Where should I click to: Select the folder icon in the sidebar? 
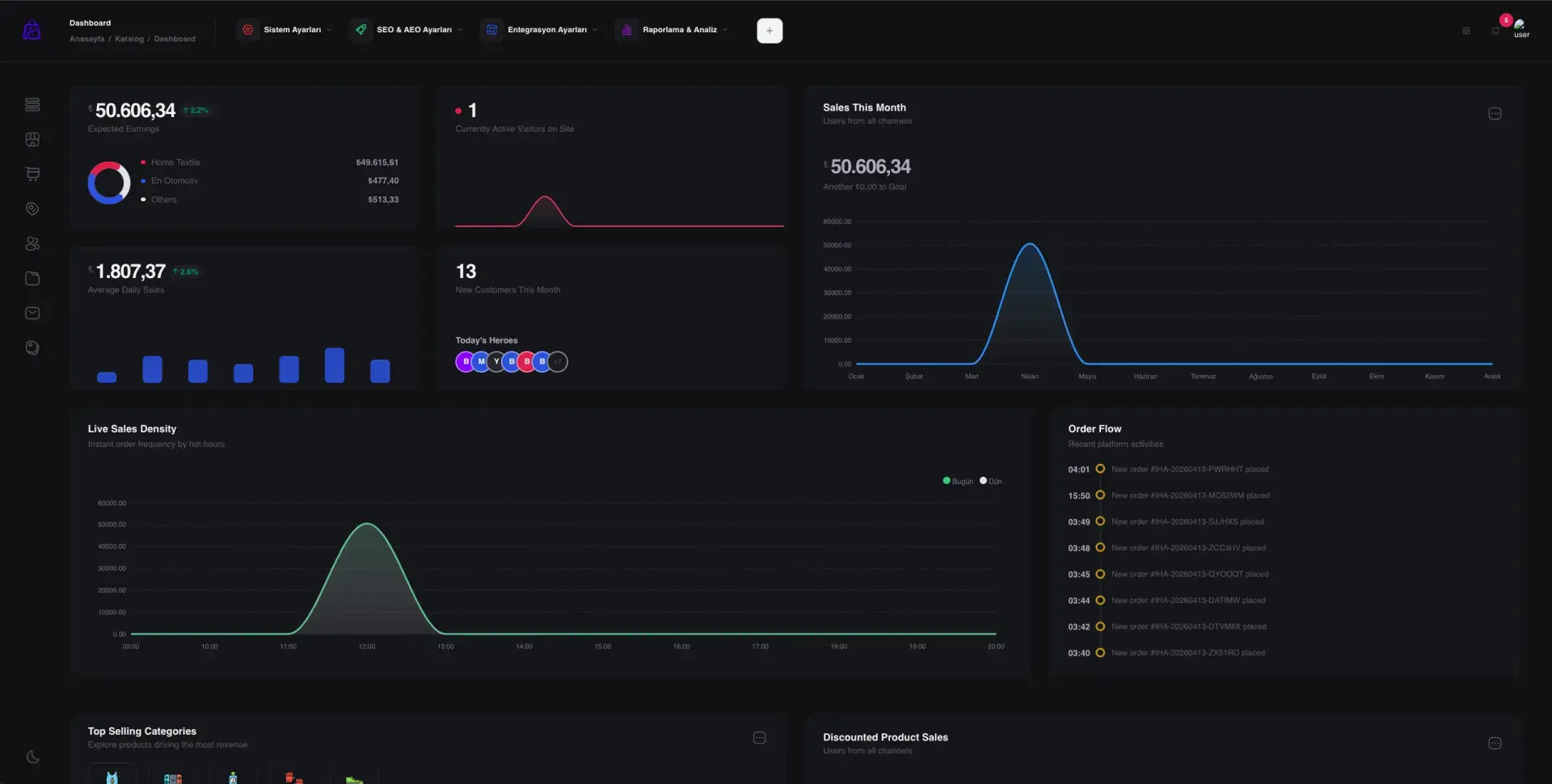pos(32,278)
